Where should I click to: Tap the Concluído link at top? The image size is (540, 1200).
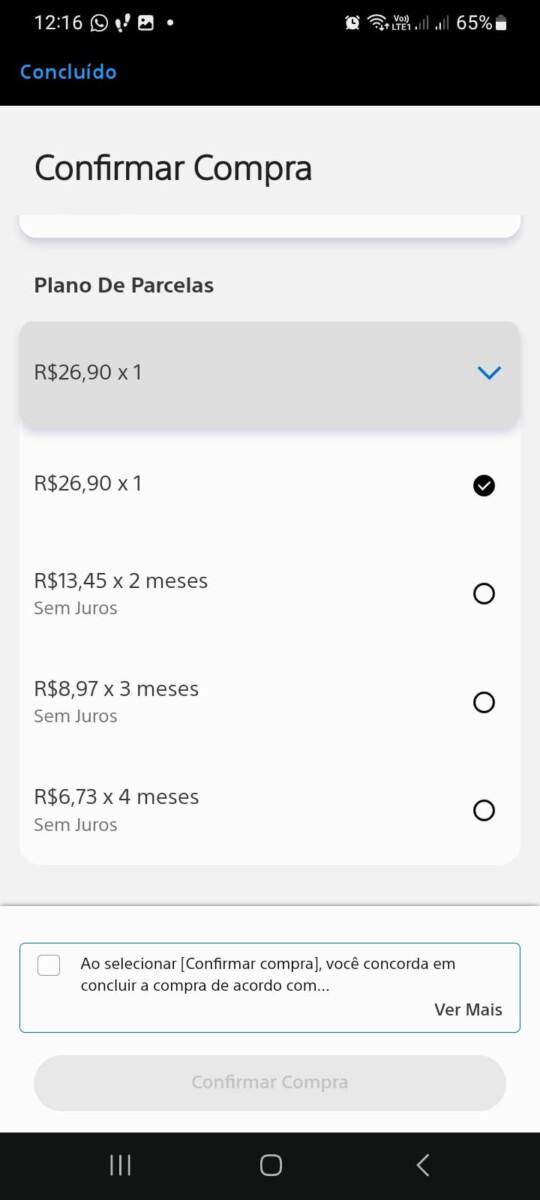coord(68,72)
